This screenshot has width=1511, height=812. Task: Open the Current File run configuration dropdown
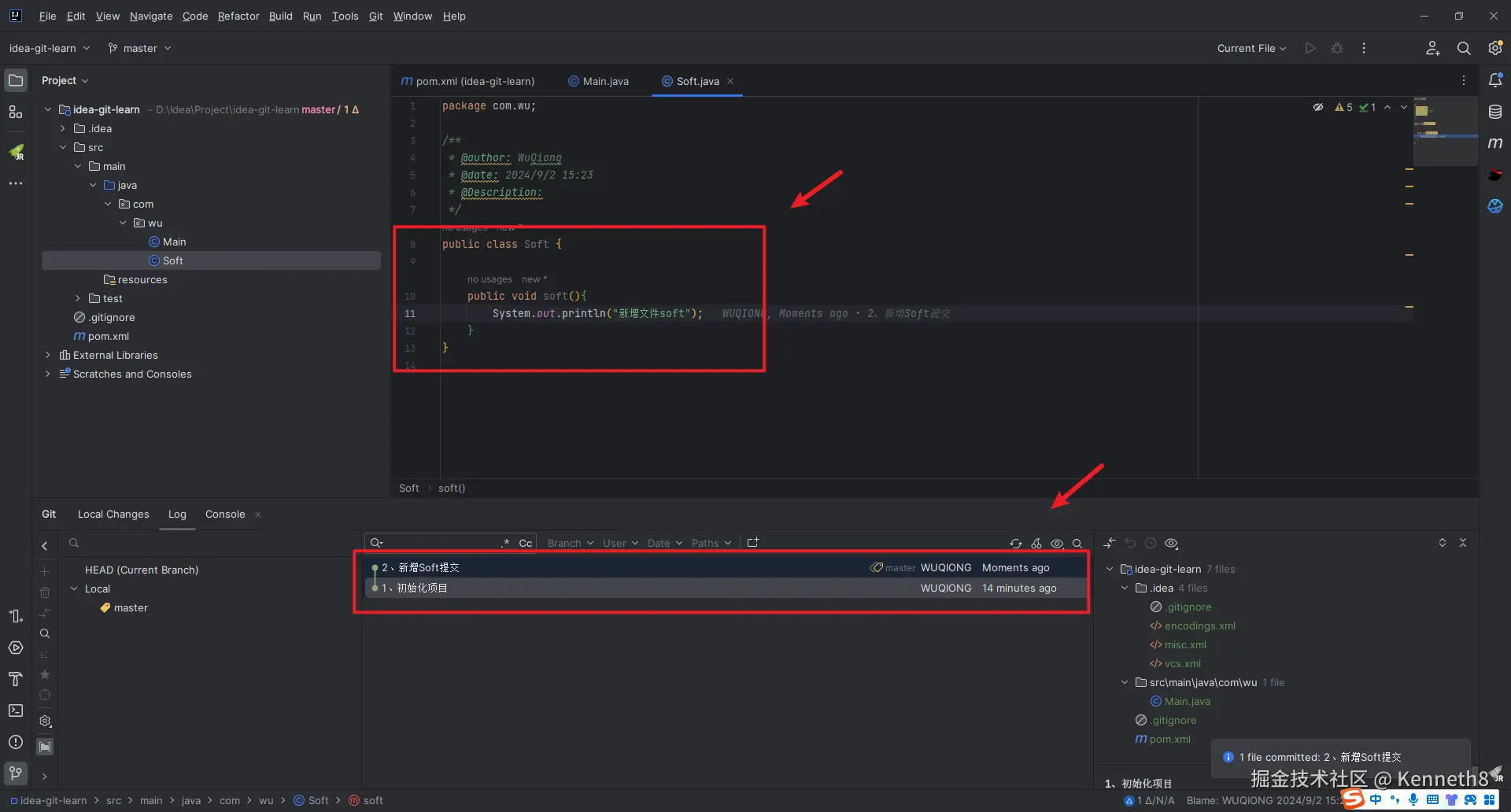coord(1251,48)
